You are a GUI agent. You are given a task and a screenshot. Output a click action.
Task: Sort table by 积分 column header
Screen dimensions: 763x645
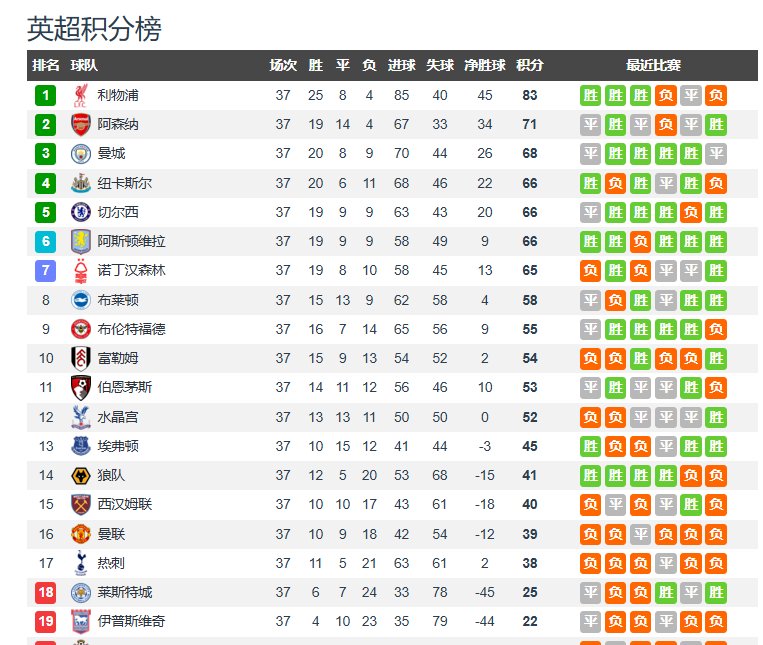530,66
